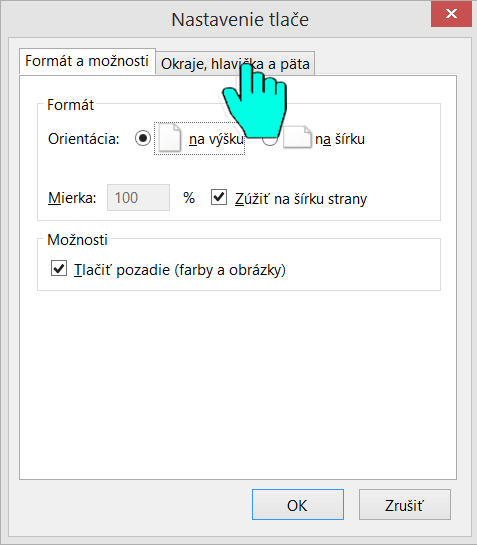Uncheck Zúžiť na šírku strany checkbox
Viewport: 477px width, 545px height.
point(219,197)
